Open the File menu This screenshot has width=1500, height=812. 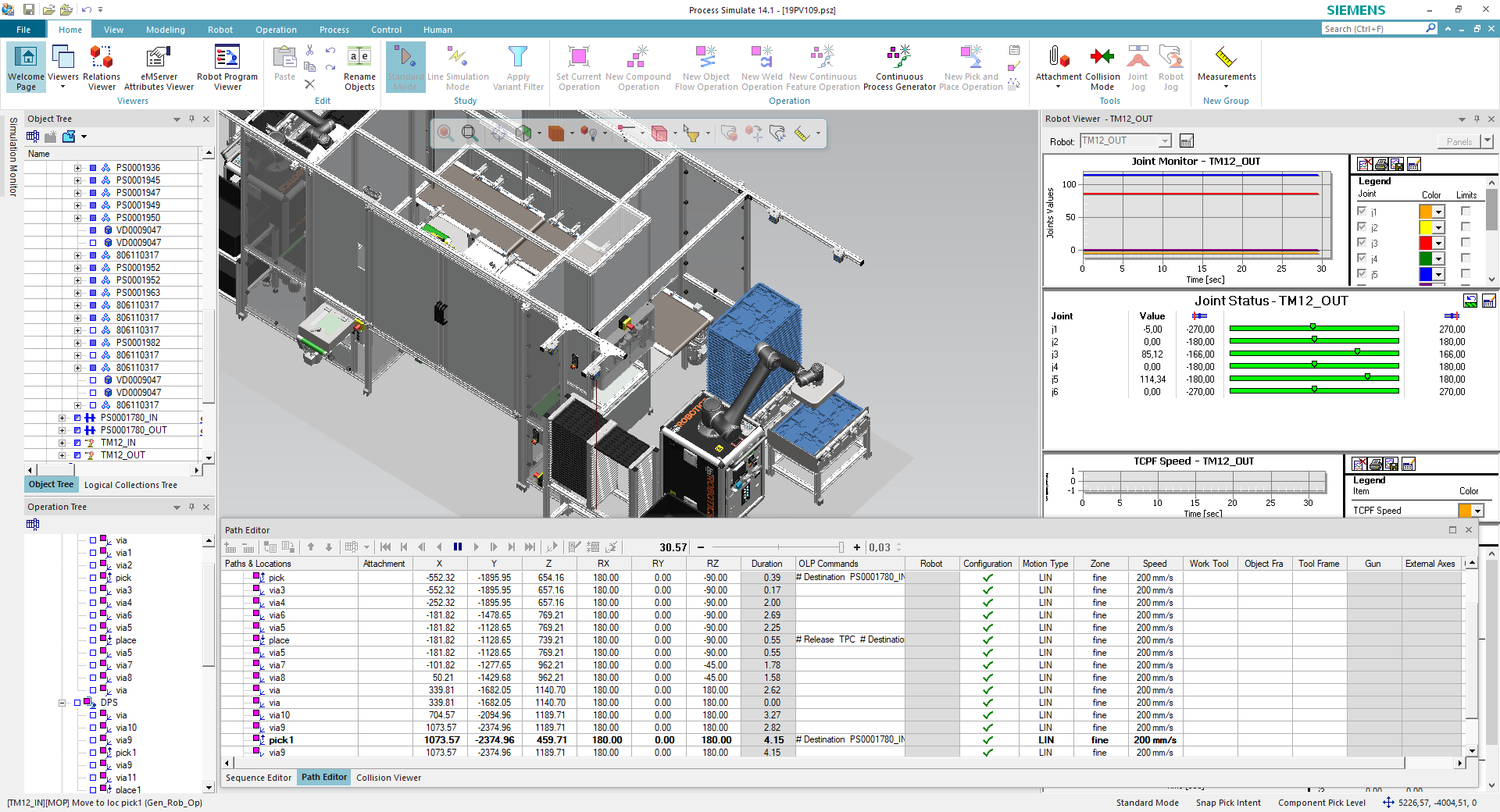[x=23, y=30]
